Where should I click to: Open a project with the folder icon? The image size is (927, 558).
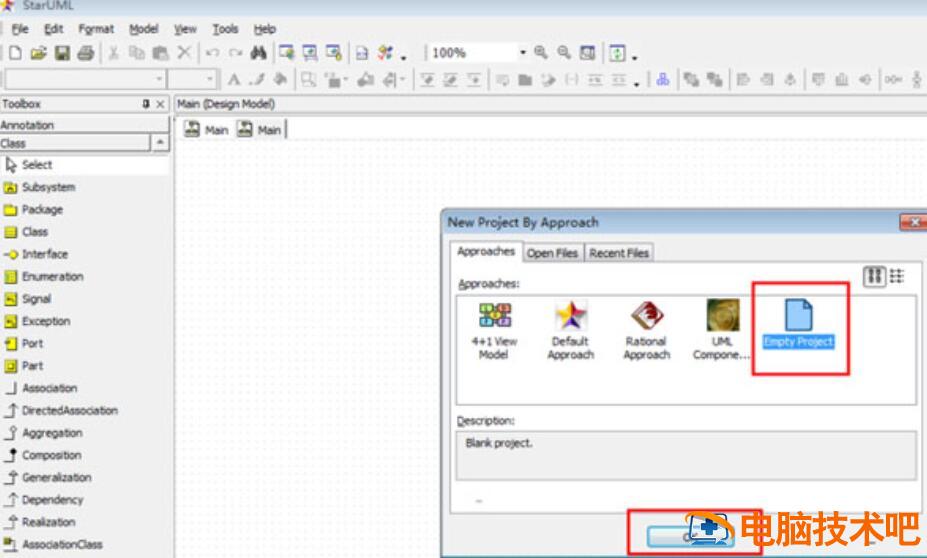pyautogui.click(x=38, y=53)
